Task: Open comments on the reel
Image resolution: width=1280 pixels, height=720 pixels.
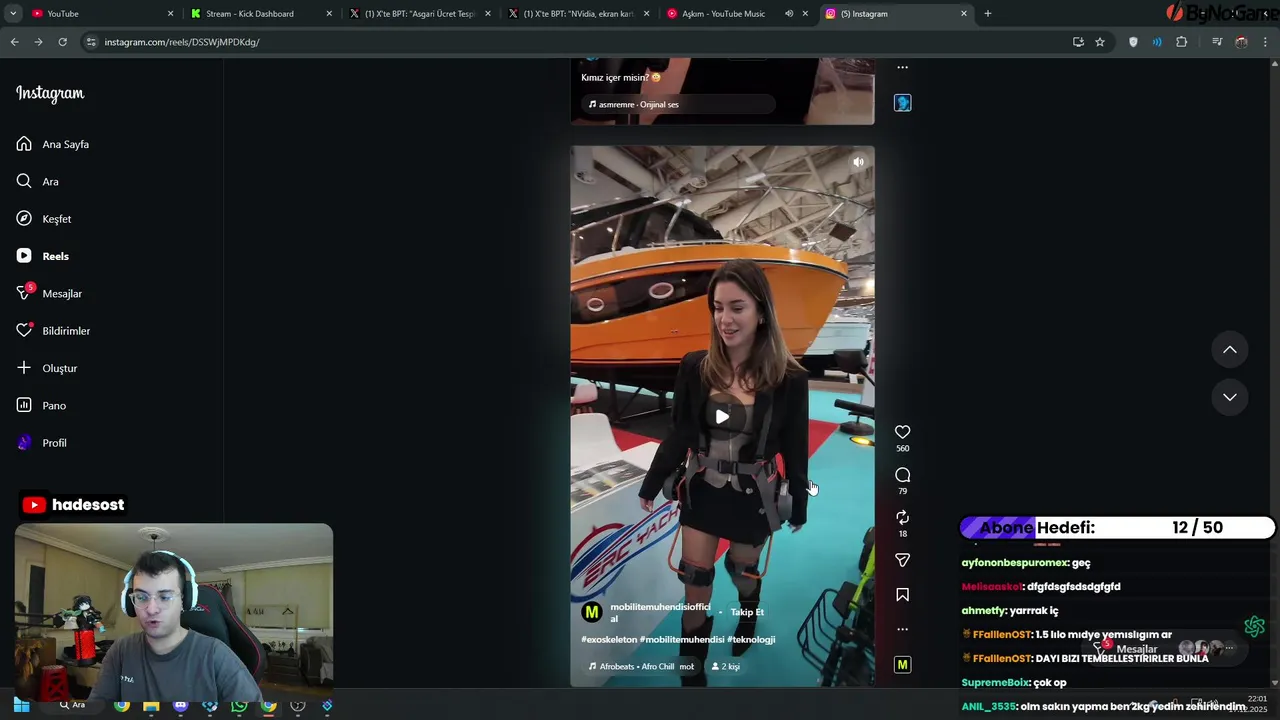Action: pos(902,475)
